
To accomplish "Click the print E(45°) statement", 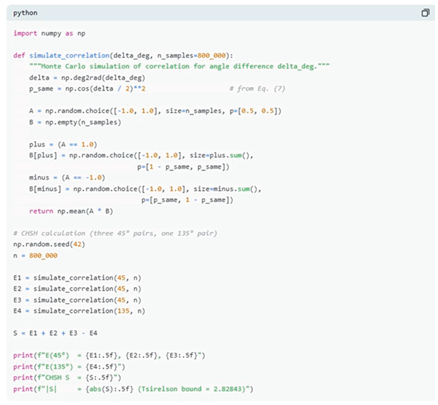I will click(x=109, y=355).
